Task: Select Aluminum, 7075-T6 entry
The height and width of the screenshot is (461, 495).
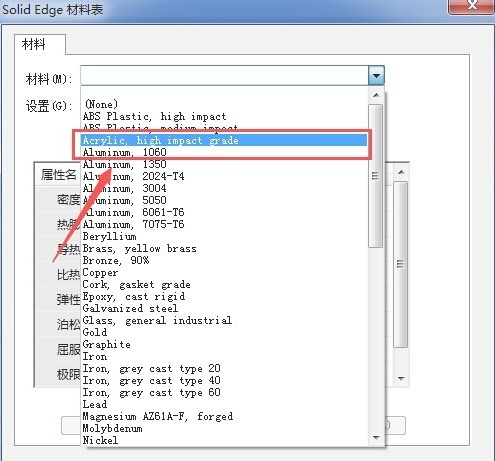Action: (225, 224)
